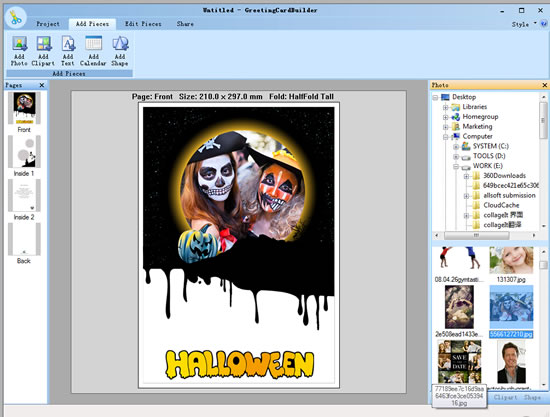Click the folder tree scroll-down arrow

pyautogui.click(x=544, y=226)
